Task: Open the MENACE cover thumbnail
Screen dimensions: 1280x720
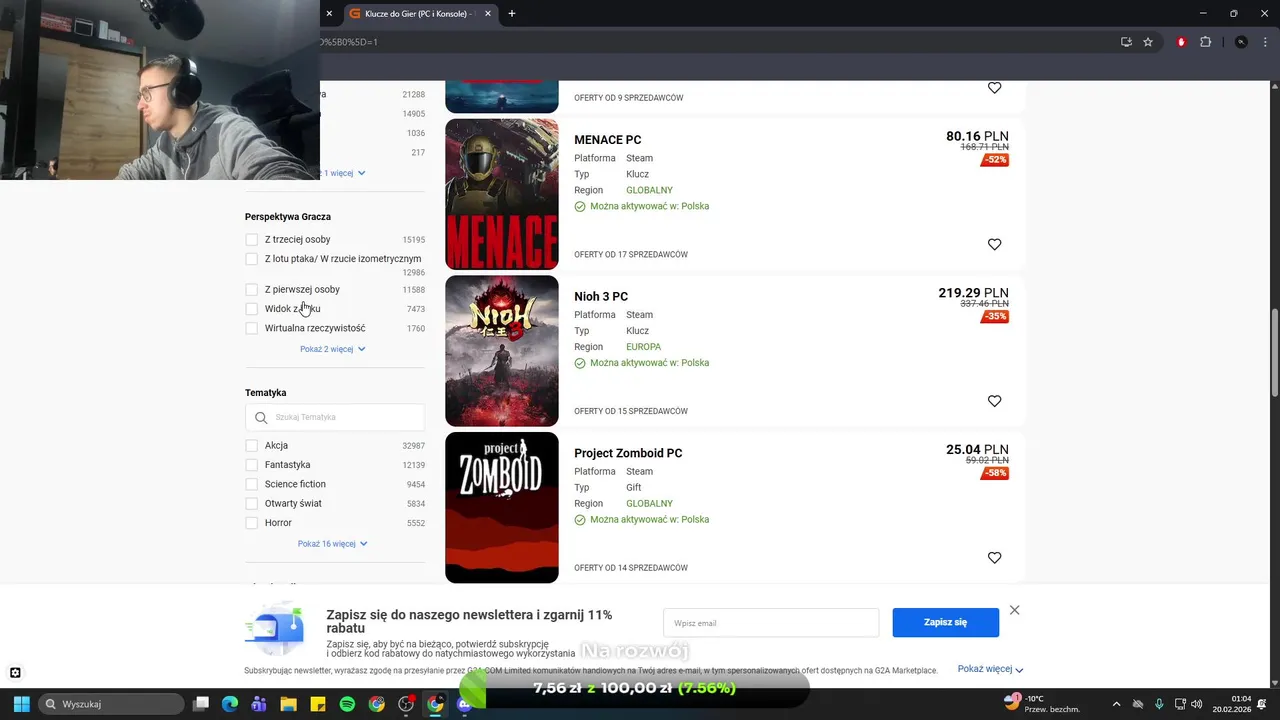Action: (502, 194)
